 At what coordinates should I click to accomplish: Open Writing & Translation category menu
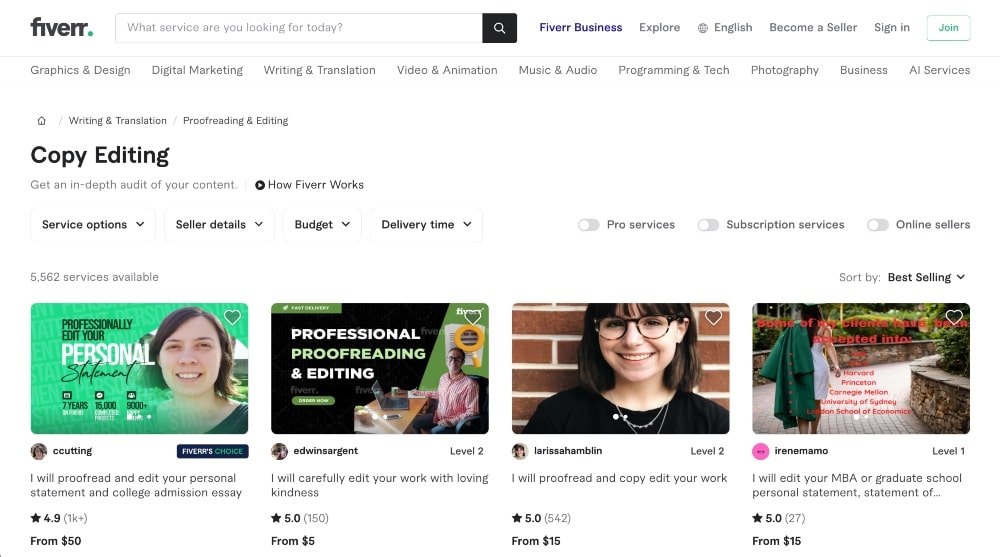[x=320, y=70]
